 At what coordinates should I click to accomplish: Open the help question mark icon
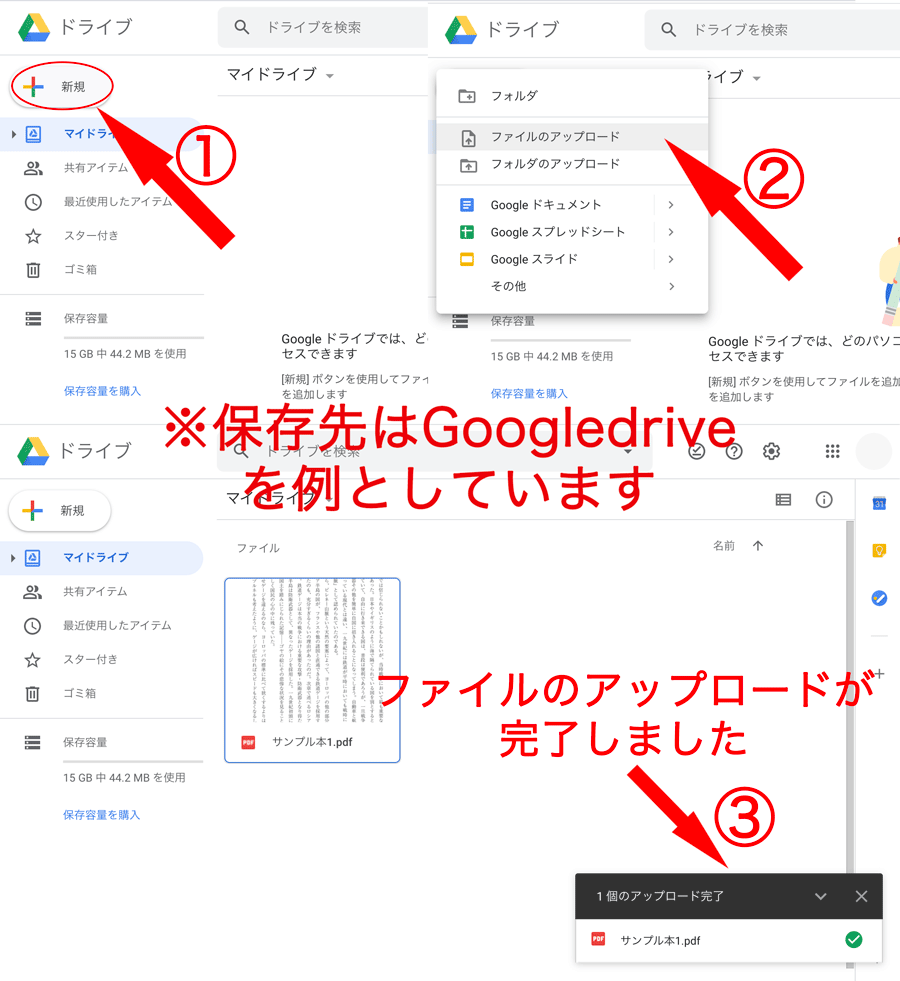pos(734,451)
